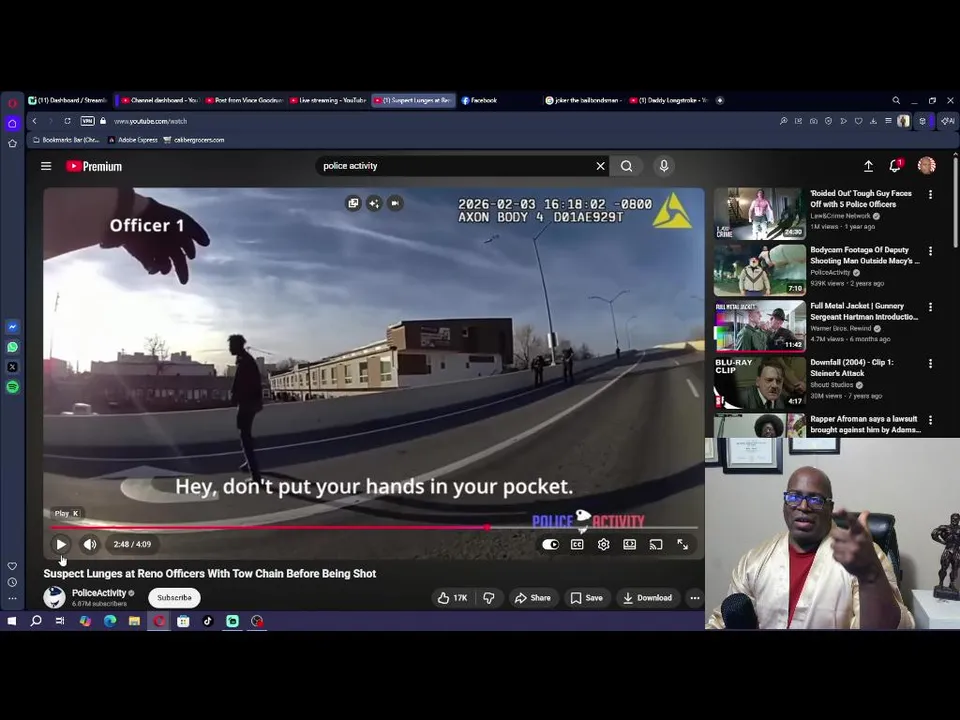The width and height of the screenshot is (960, 720).
Task: Open the 'Roided Out Tough Guy' video thumbnail
Action: click(x=759, y=214)
